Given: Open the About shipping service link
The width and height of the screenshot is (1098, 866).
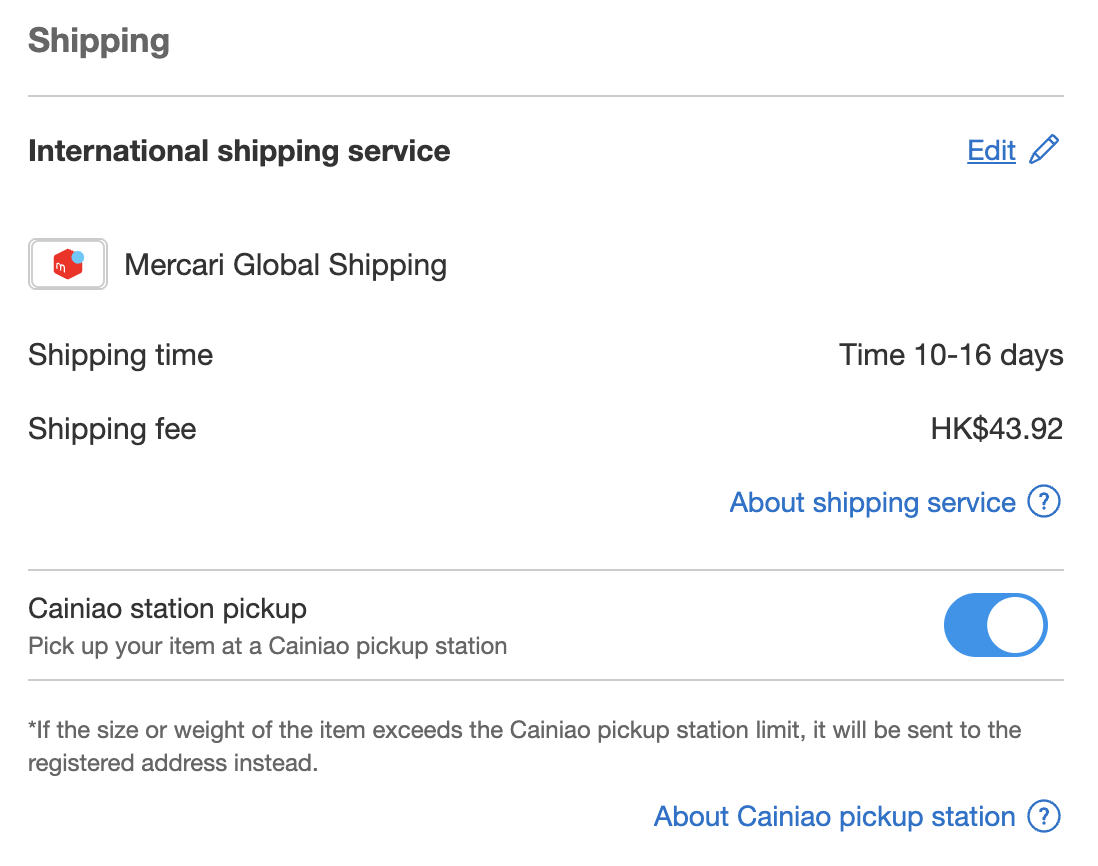Looking at the screenshot, I should [873, 503].
